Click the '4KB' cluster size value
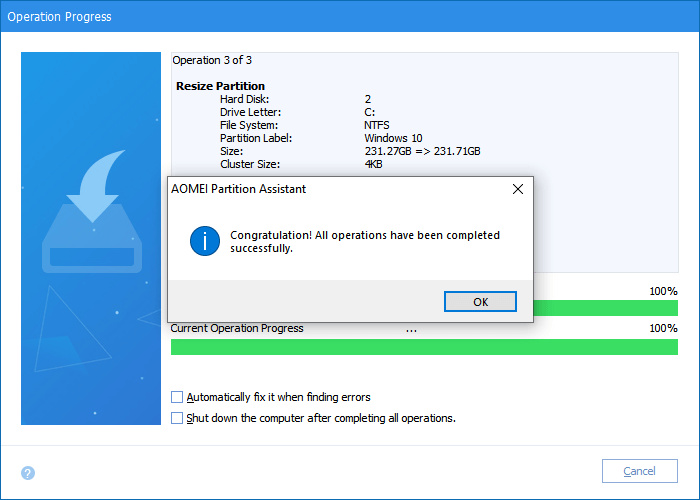Viewport: 700px width, 500px height. pos(374,164)
